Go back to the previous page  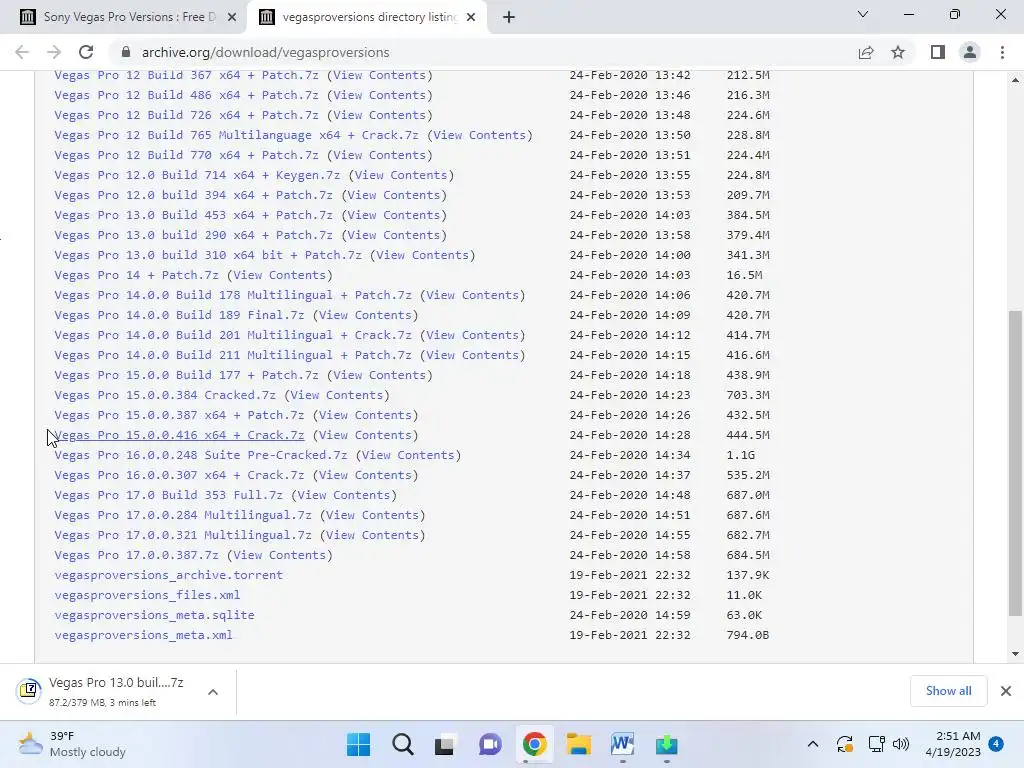(x=22, y=52)
